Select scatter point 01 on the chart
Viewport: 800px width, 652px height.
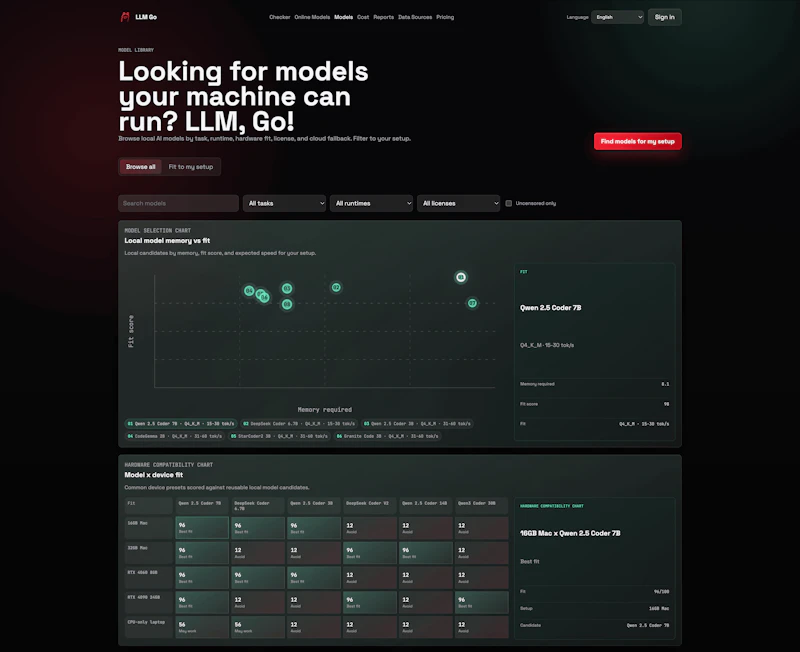461,277
